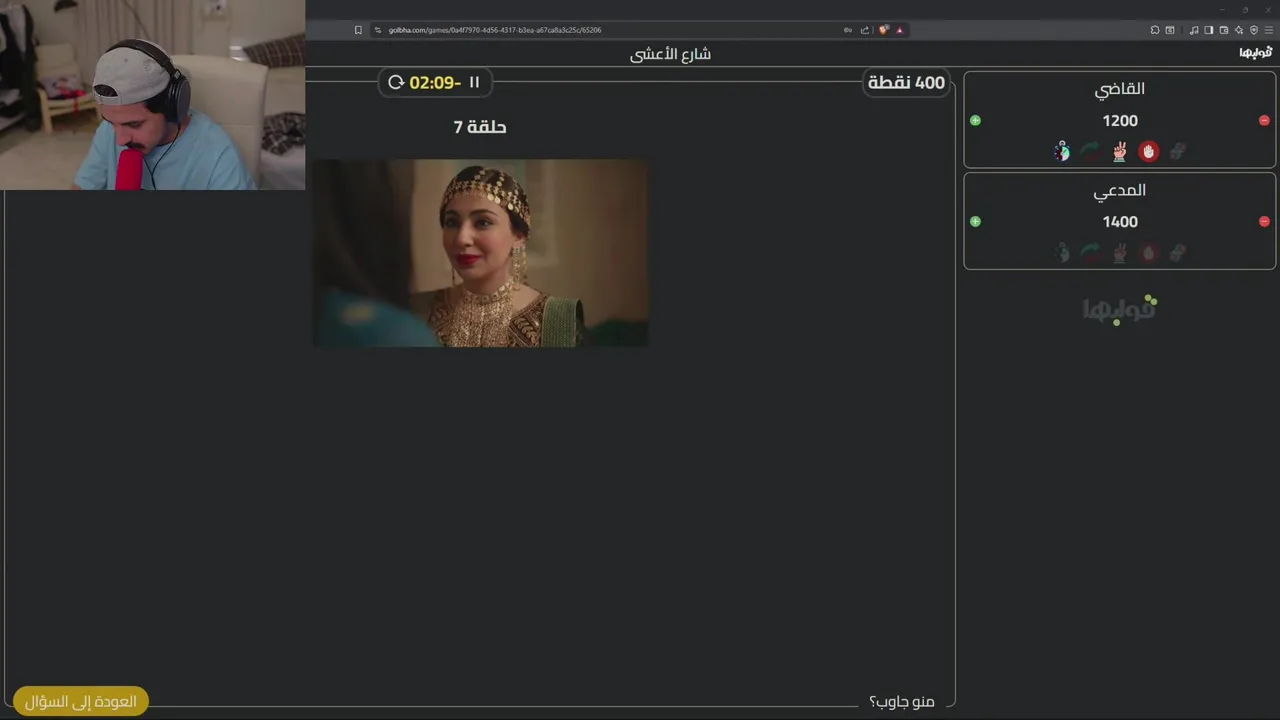This screenshot has width=1280, height=720.
Task: Pause the countdown timer
Action: click(474, 82)
